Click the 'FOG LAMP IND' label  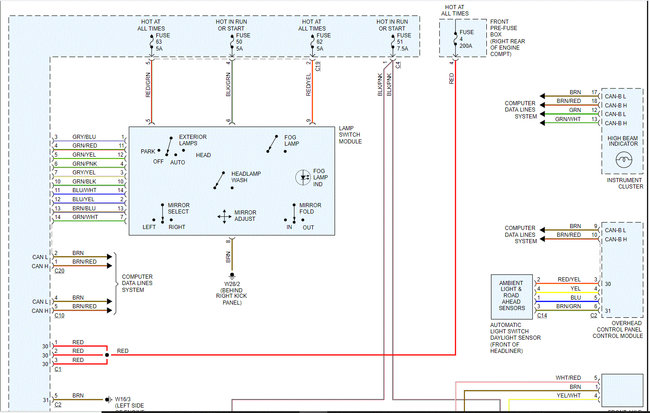[x=320, y=177]
